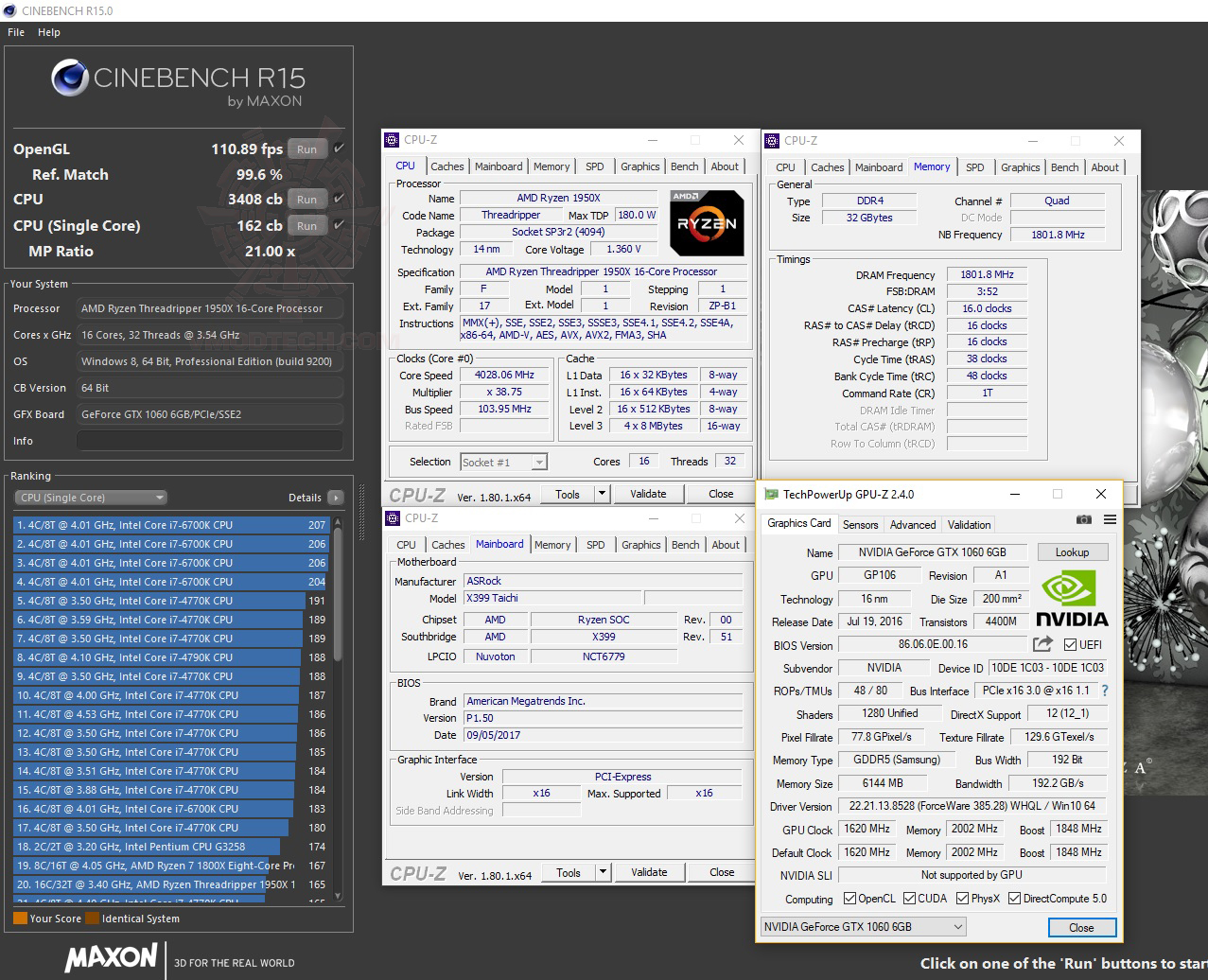Viewport: 1208px width, 980px height.
Task: Click the AMD Ryzen logo in CPU-Z
Action: click(x=707, y=223)
